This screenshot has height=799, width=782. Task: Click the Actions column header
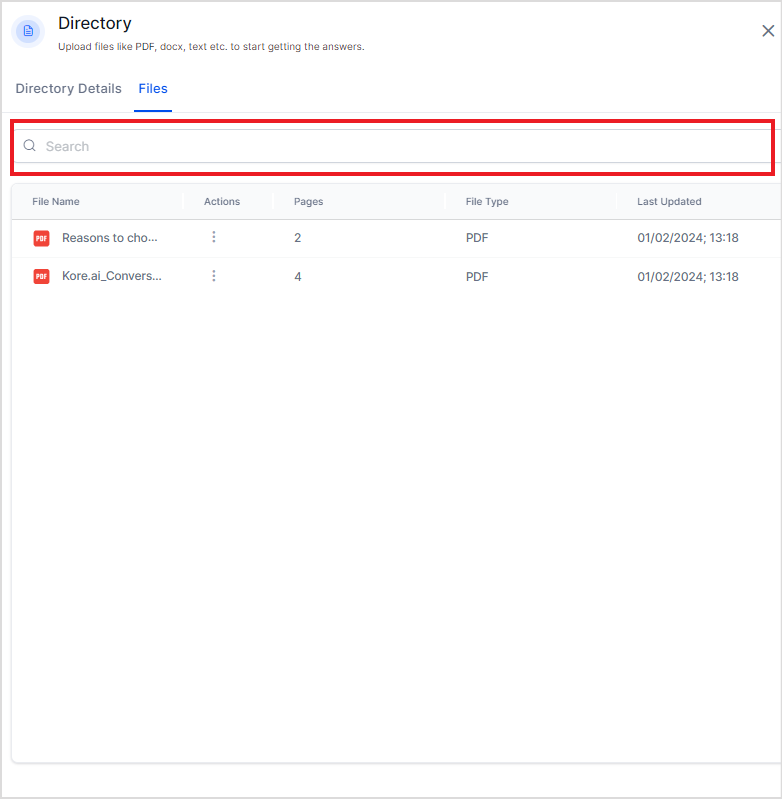point(222,201)
